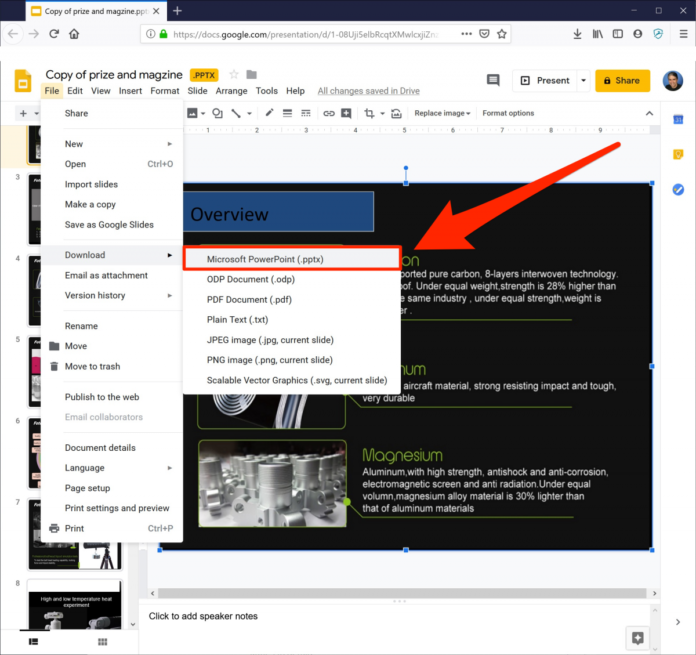Close the browser tab
This screenshot has height=655, width=696.
(x=156, y=11)
